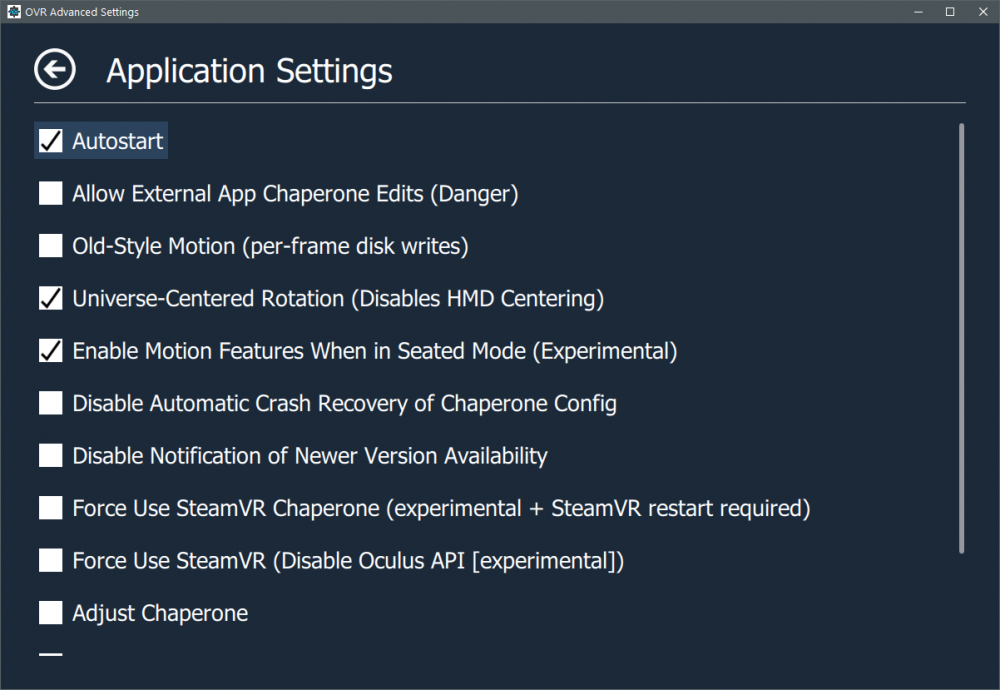Minimize the OVR Advanced Settings window

[918, 12]
